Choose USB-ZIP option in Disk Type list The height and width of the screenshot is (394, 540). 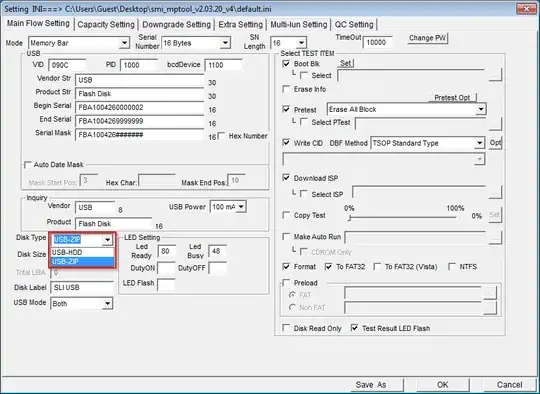[x=82, y=261]
